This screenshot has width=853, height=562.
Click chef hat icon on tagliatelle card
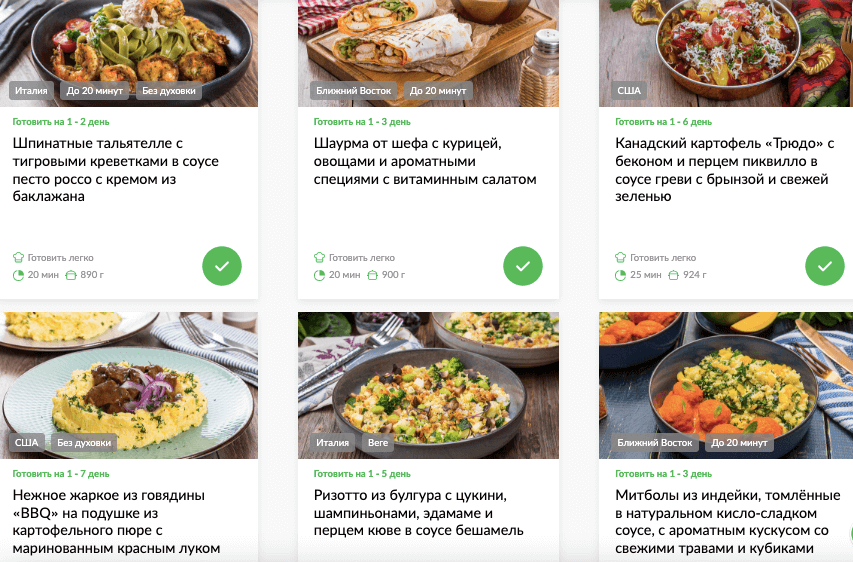pos(18,257)
